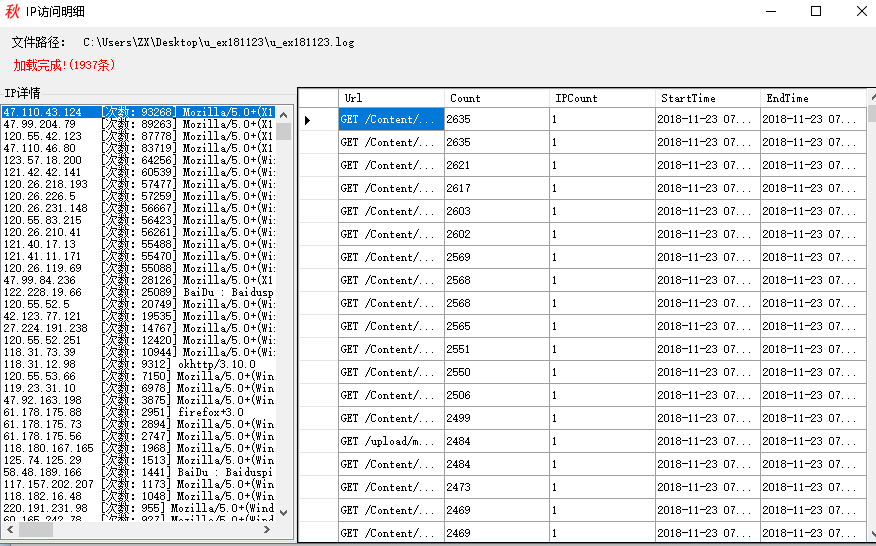
Task: Click the IP list scroll-down arrow
Action: (284, 512)
